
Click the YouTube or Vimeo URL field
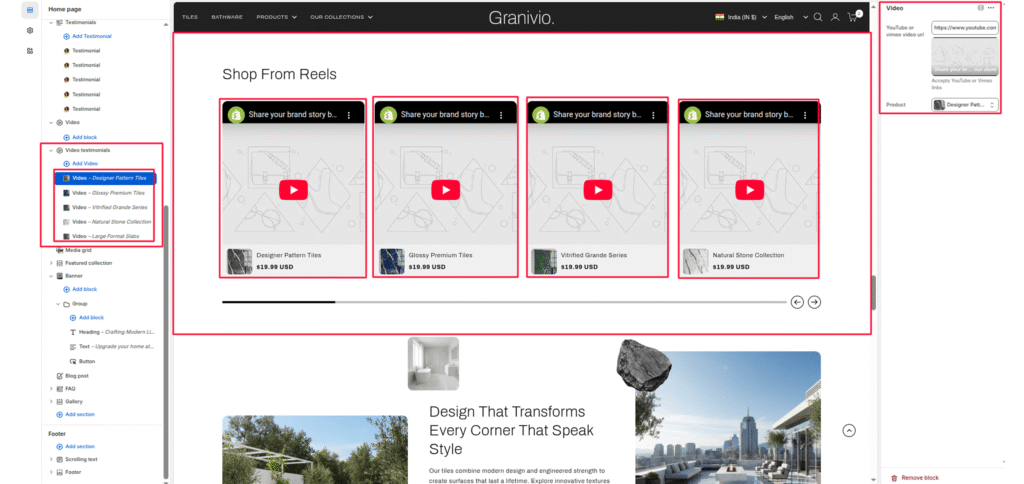click(964, 28)
